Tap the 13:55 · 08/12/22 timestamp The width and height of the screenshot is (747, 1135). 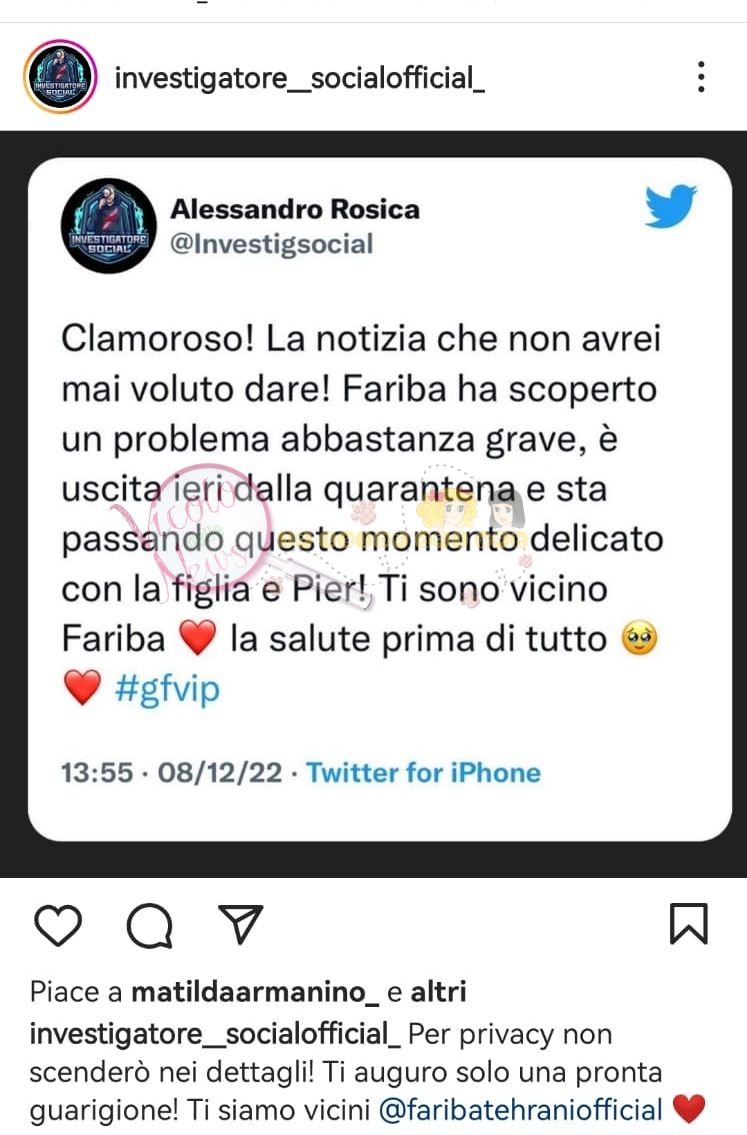tap(172, 772)
